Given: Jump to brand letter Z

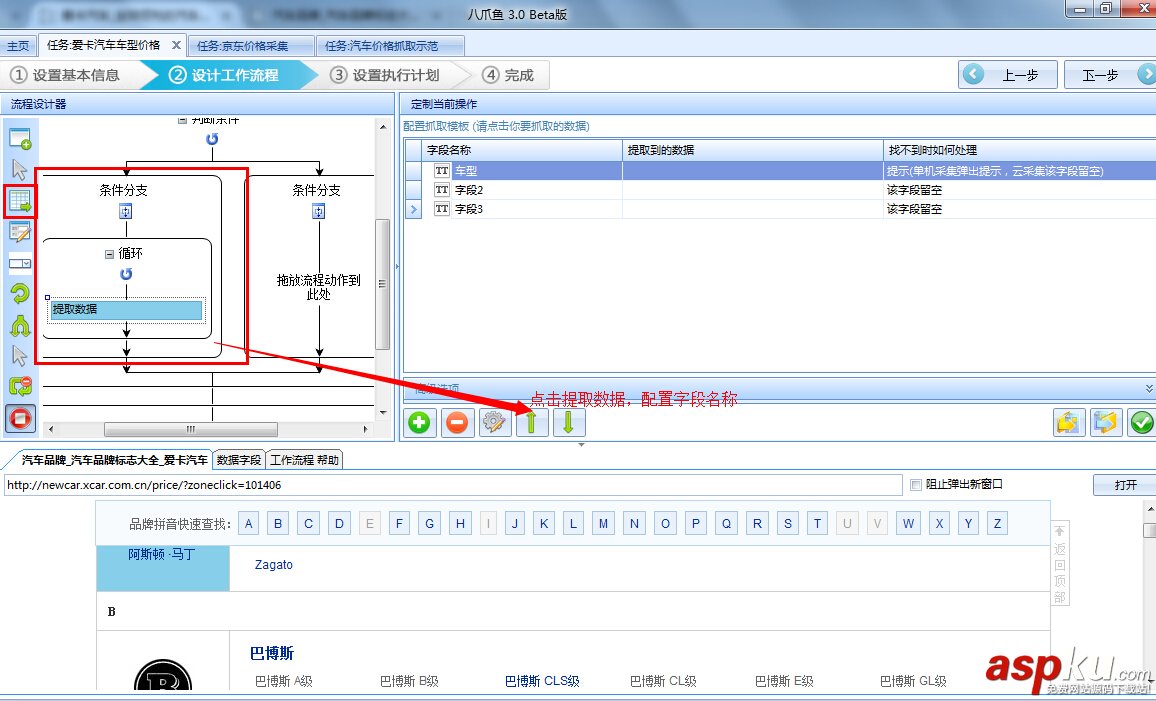Looking at the screenshot, I should (x=997, y=523).
